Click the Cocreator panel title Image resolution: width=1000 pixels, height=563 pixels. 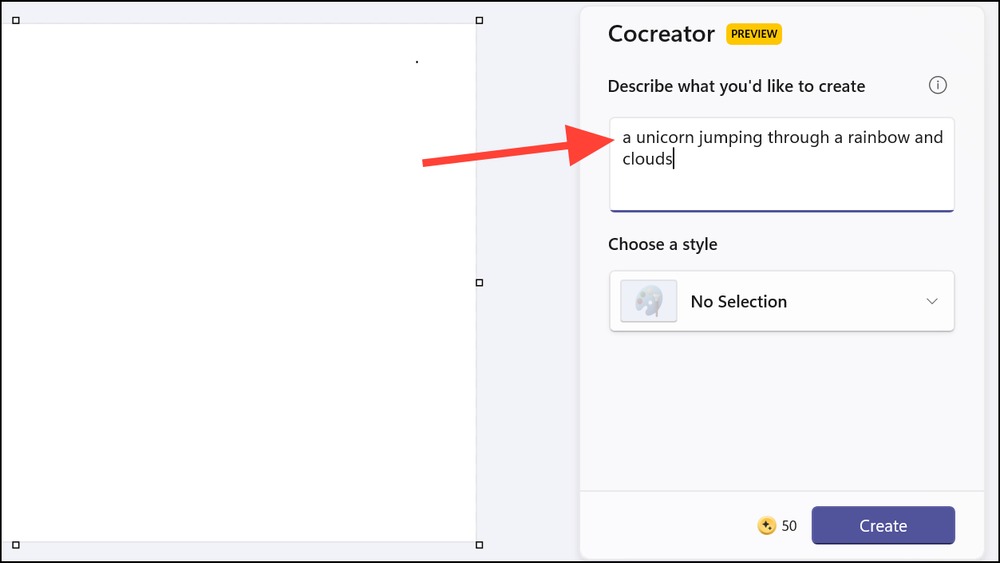pyautogui.click(x=661, y=34)
